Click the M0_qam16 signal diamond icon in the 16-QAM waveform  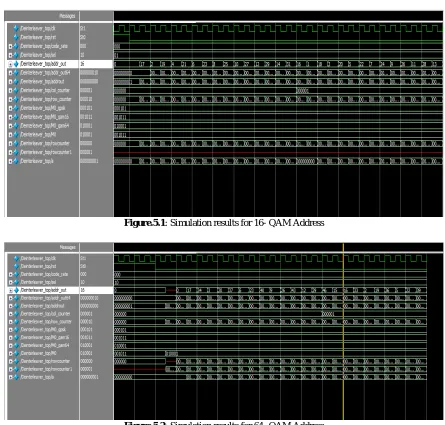pyautogui.click(x=16, y=117)
